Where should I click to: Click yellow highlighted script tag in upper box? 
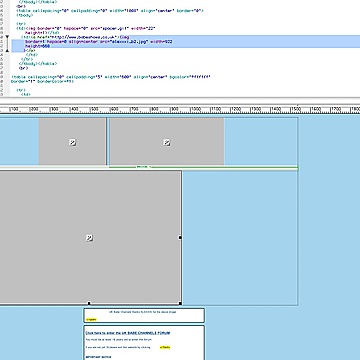tap(91, 319)
